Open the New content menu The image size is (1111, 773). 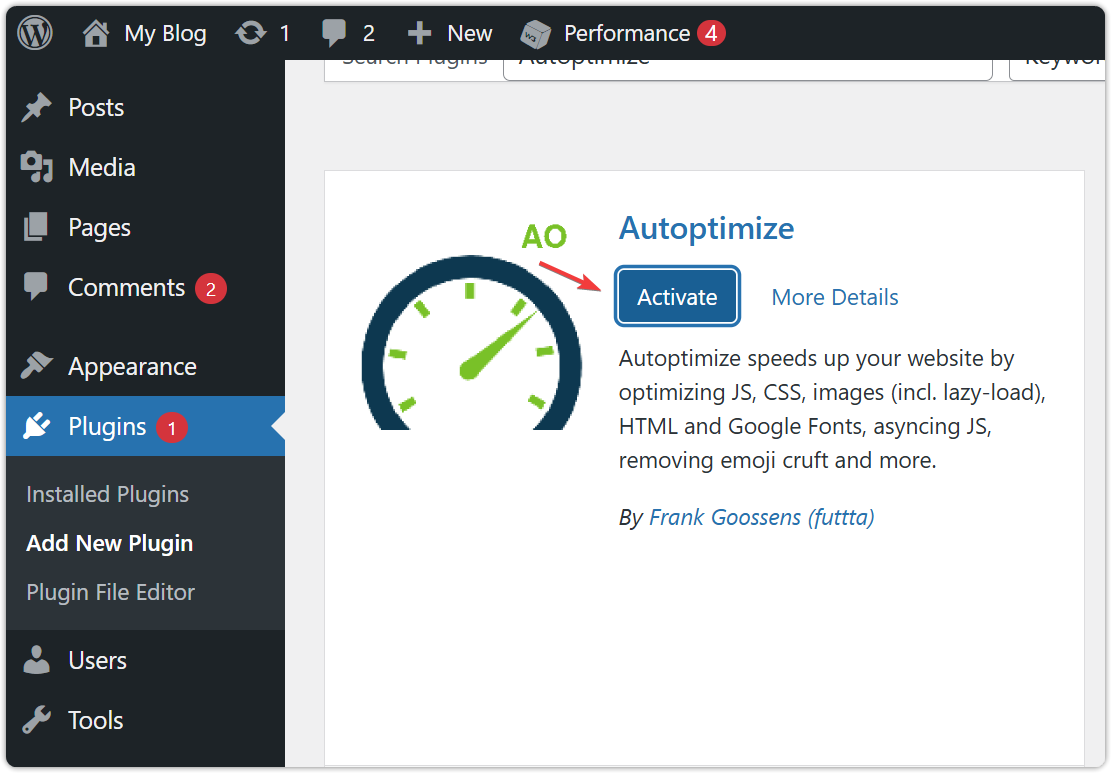470,33
